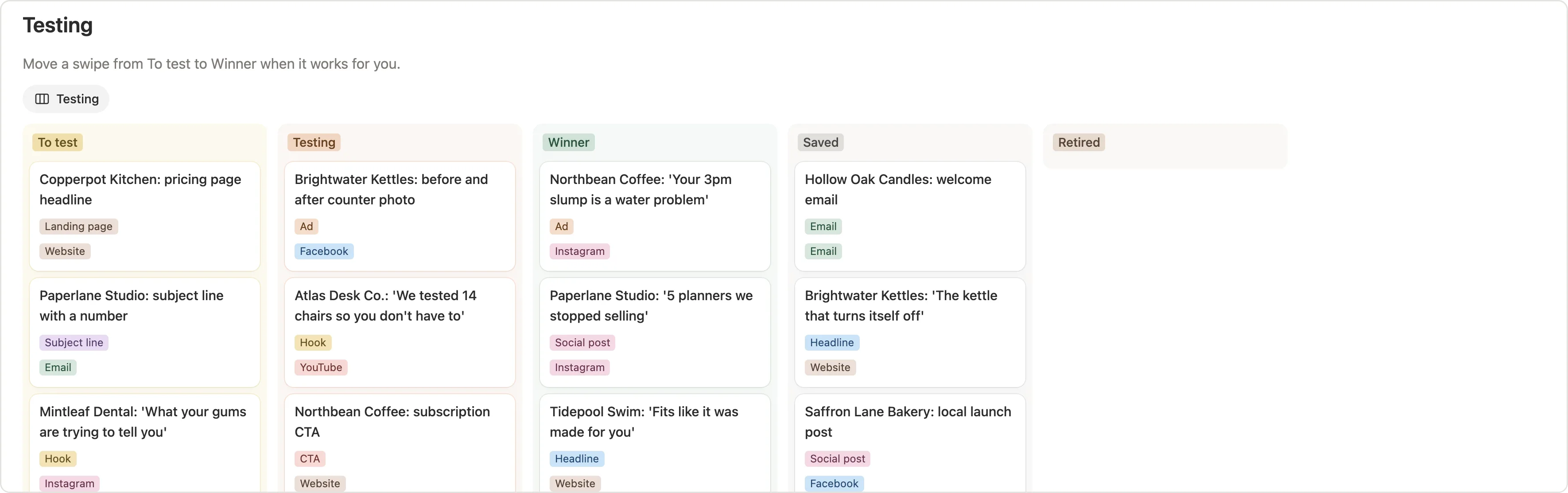Click Instagram tag on Northbean 3pm card

[579, 252]
